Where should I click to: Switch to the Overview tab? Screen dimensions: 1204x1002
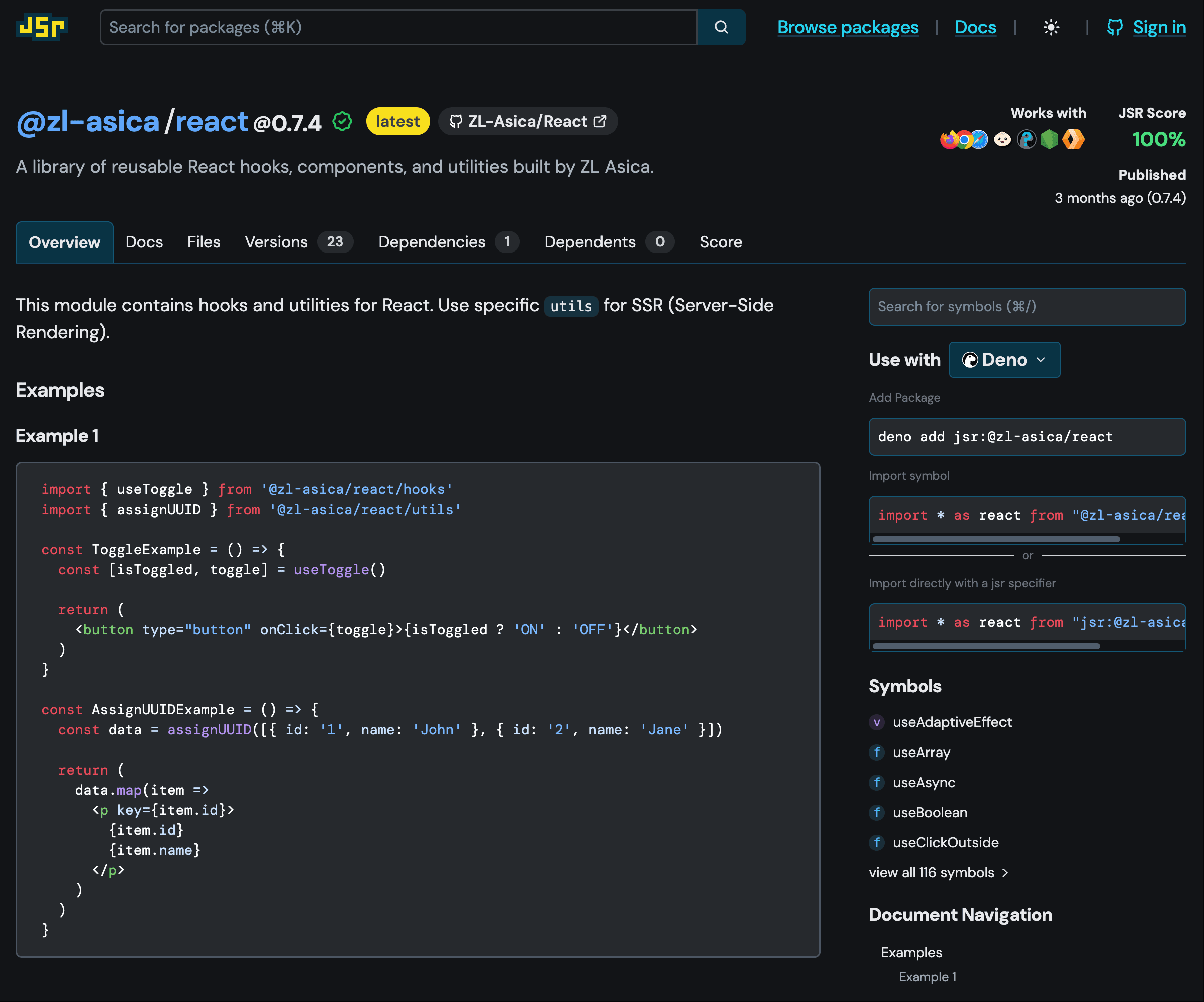click(x=64, y=242)
